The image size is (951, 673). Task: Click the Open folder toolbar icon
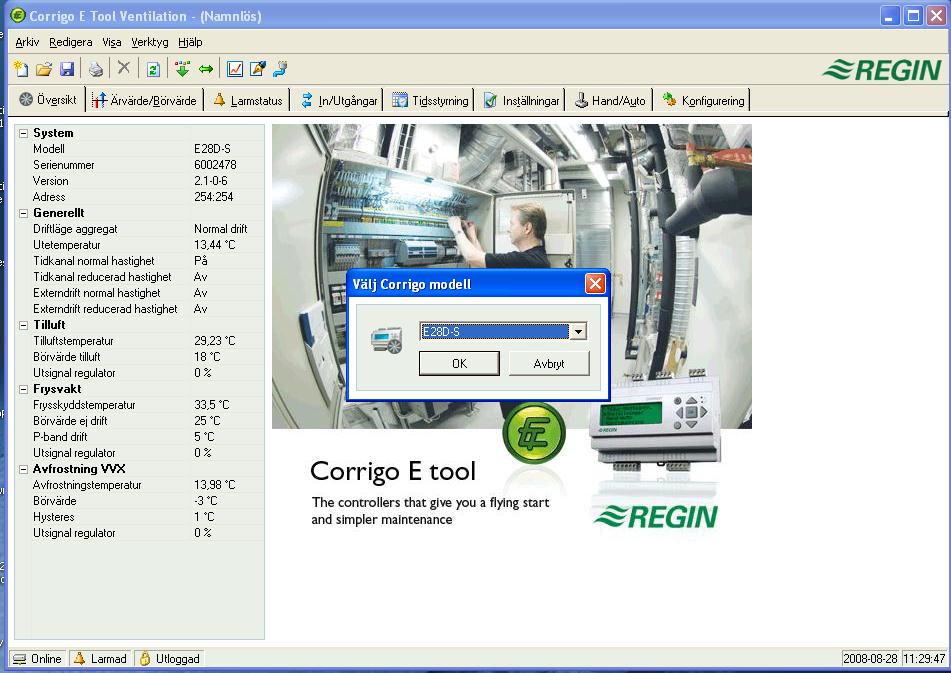pos(44,69)
